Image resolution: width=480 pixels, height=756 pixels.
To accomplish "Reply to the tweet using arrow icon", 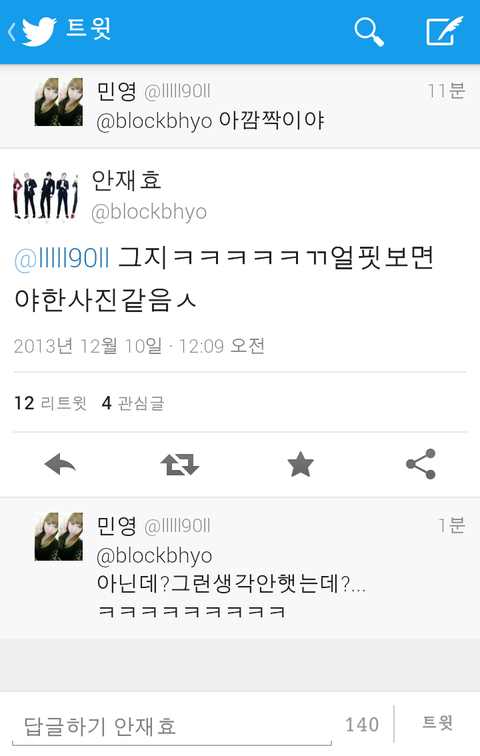I will (60, 464).
